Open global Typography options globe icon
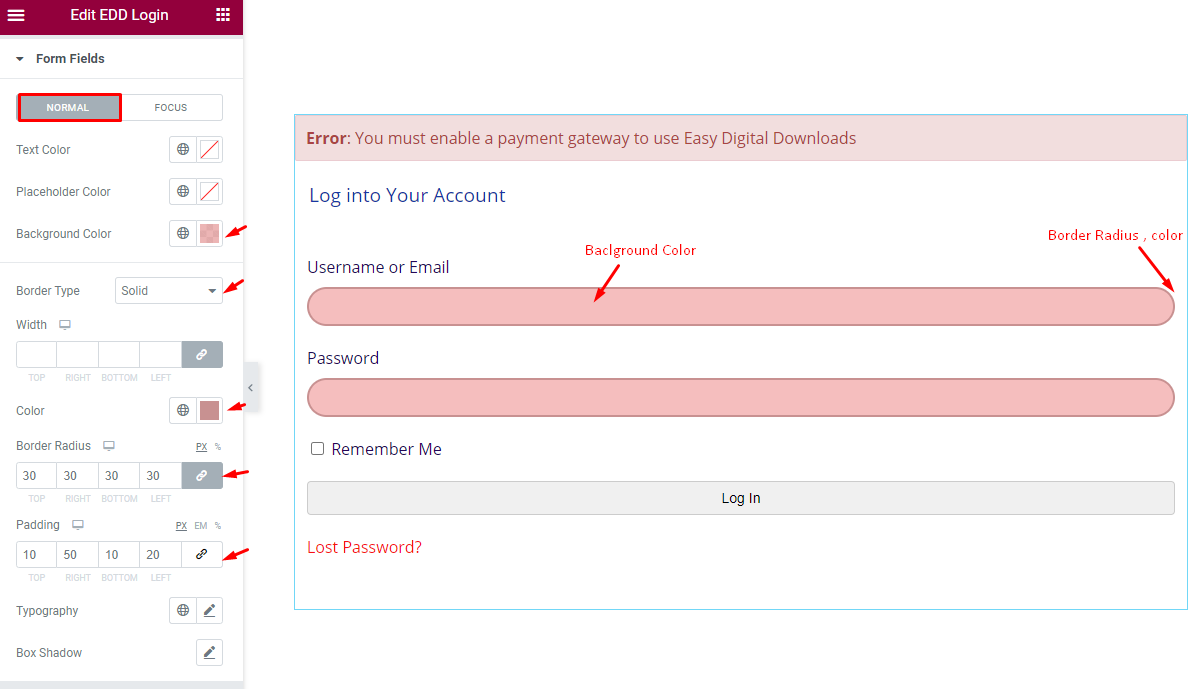 (182, 610)
